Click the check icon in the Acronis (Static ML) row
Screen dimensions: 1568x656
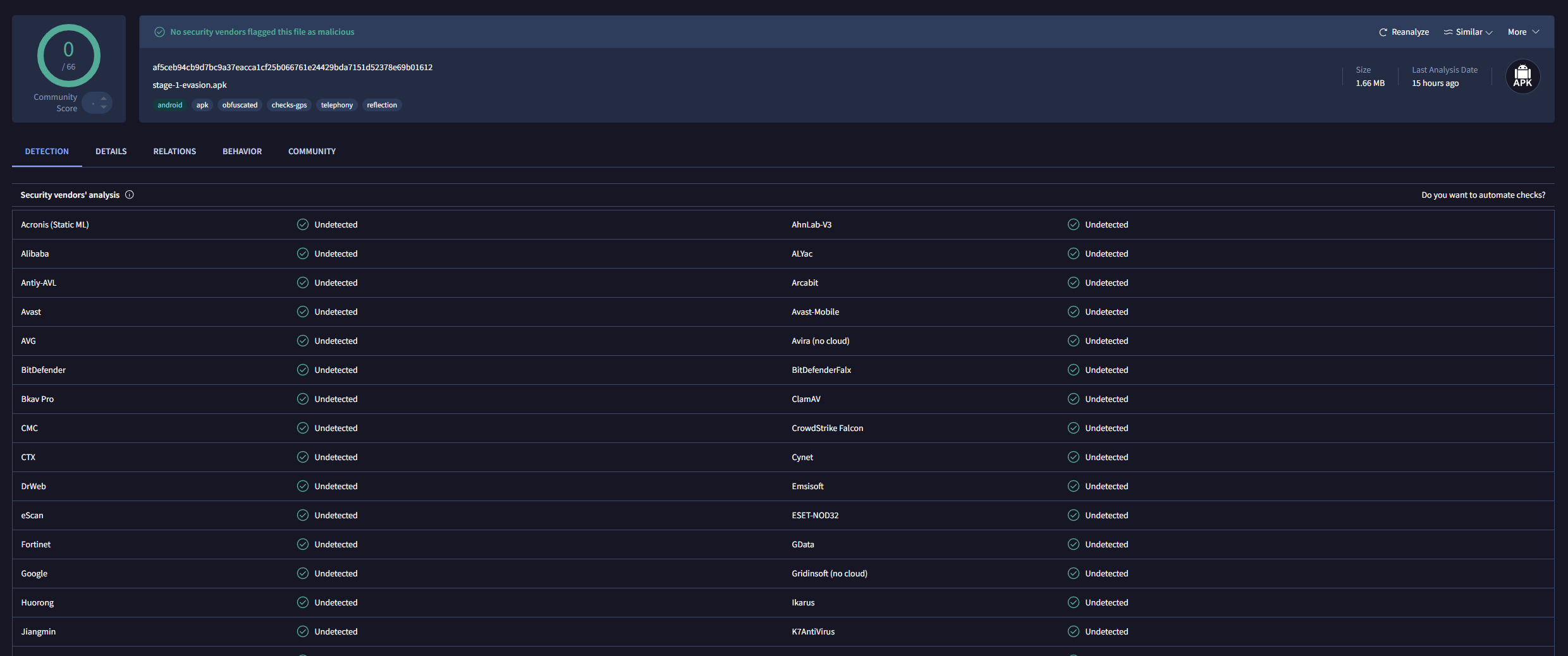(303, 224)
